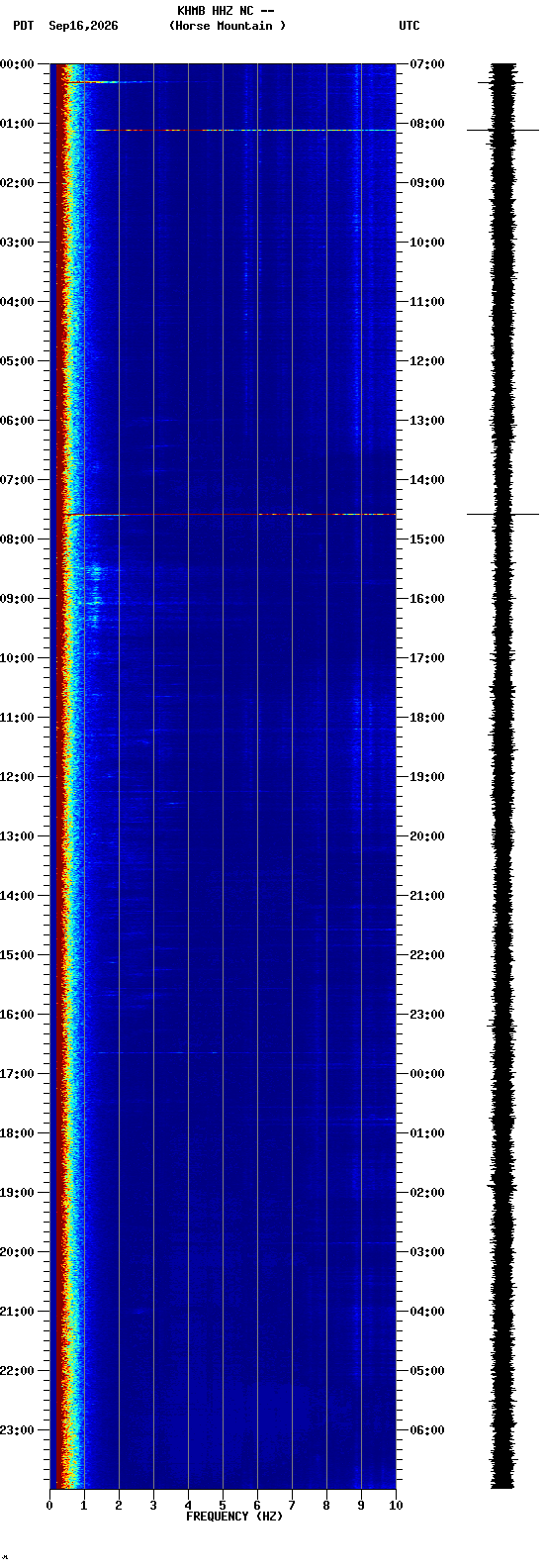Select the PDT time label '04:00'
The width and height of the screenshot is (546, 1568).
(17, 302)
